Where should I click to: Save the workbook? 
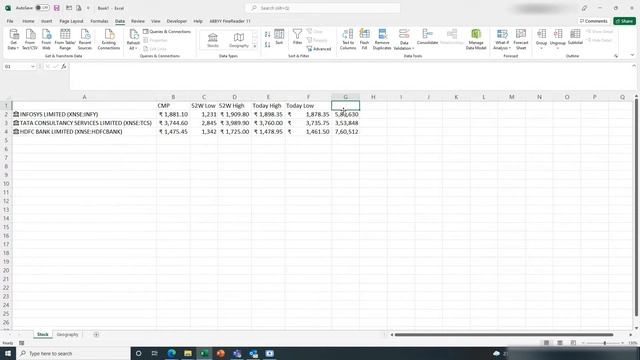[x=57, y=8]
